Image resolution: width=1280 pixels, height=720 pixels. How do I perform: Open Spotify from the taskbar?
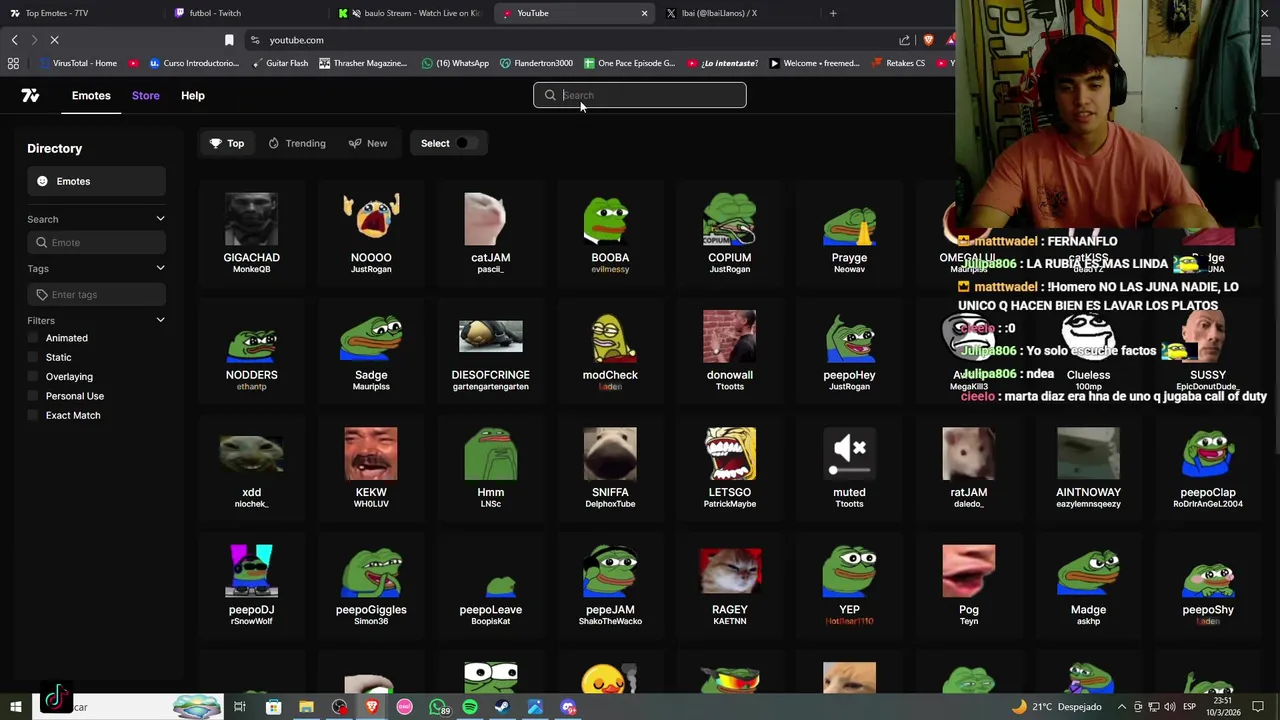click(x=470, y=707)
